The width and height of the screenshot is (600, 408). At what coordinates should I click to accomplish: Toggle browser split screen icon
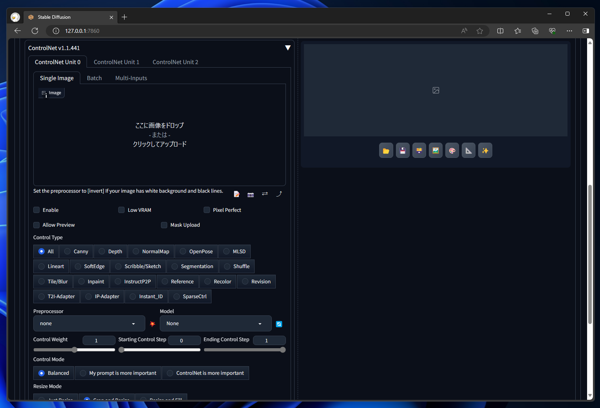[x=500, y=31]
